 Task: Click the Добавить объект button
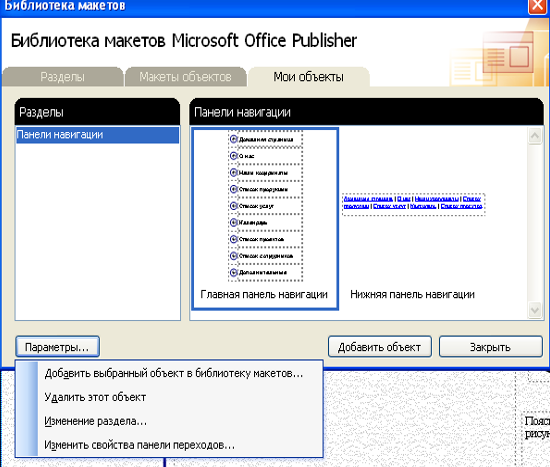click(x=380, y=347)
